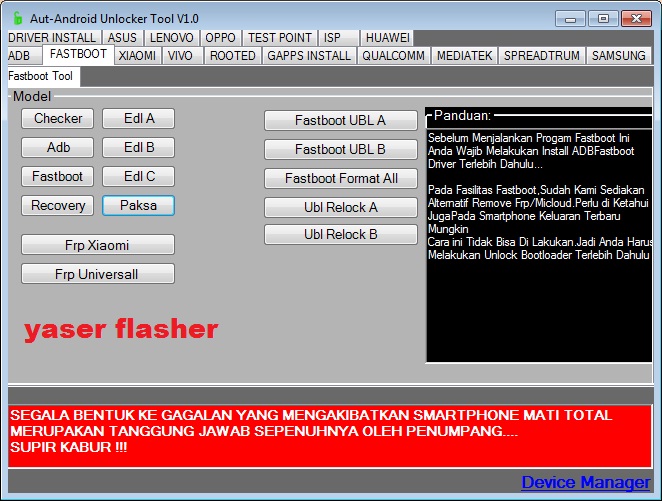Click the Fastboot mode button
Viewport: 662px width, 501px height.
point(58,176)
